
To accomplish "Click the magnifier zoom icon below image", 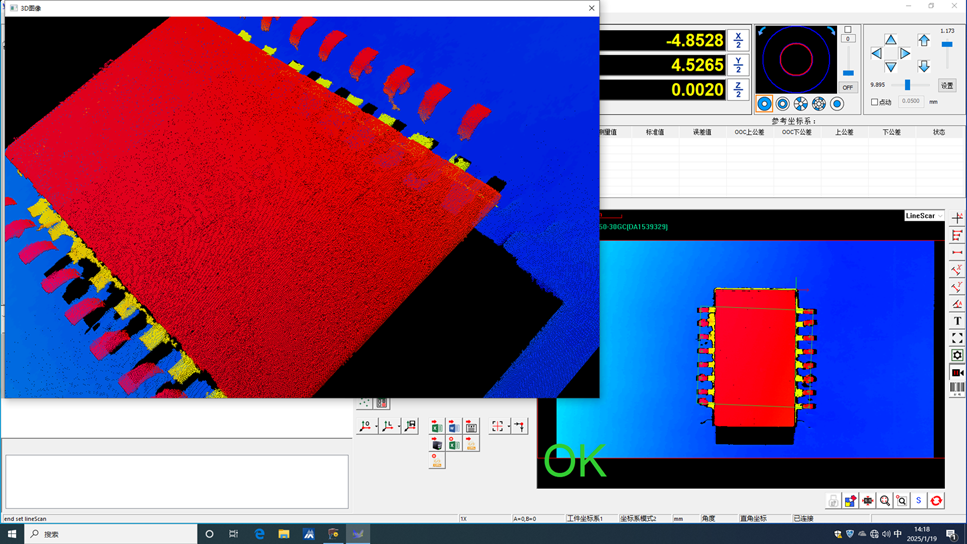I will (x=885, y=501).
